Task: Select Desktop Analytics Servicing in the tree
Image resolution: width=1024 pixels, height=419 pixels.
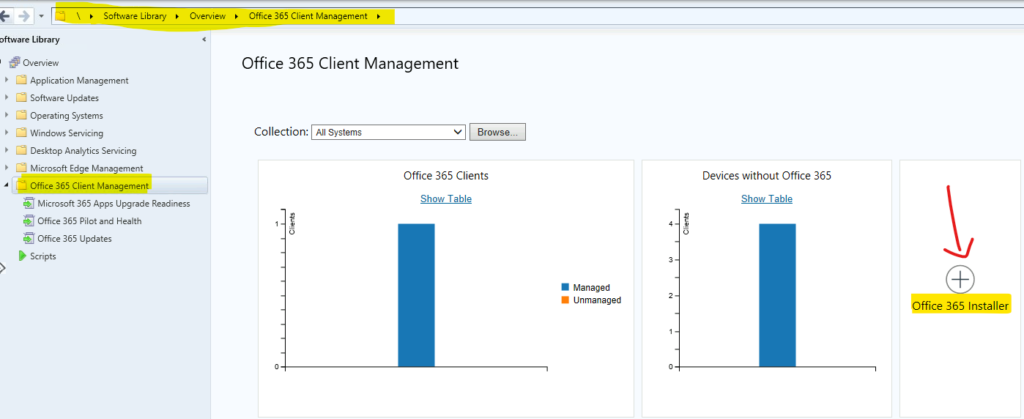Action: click(x=83, y=151)
